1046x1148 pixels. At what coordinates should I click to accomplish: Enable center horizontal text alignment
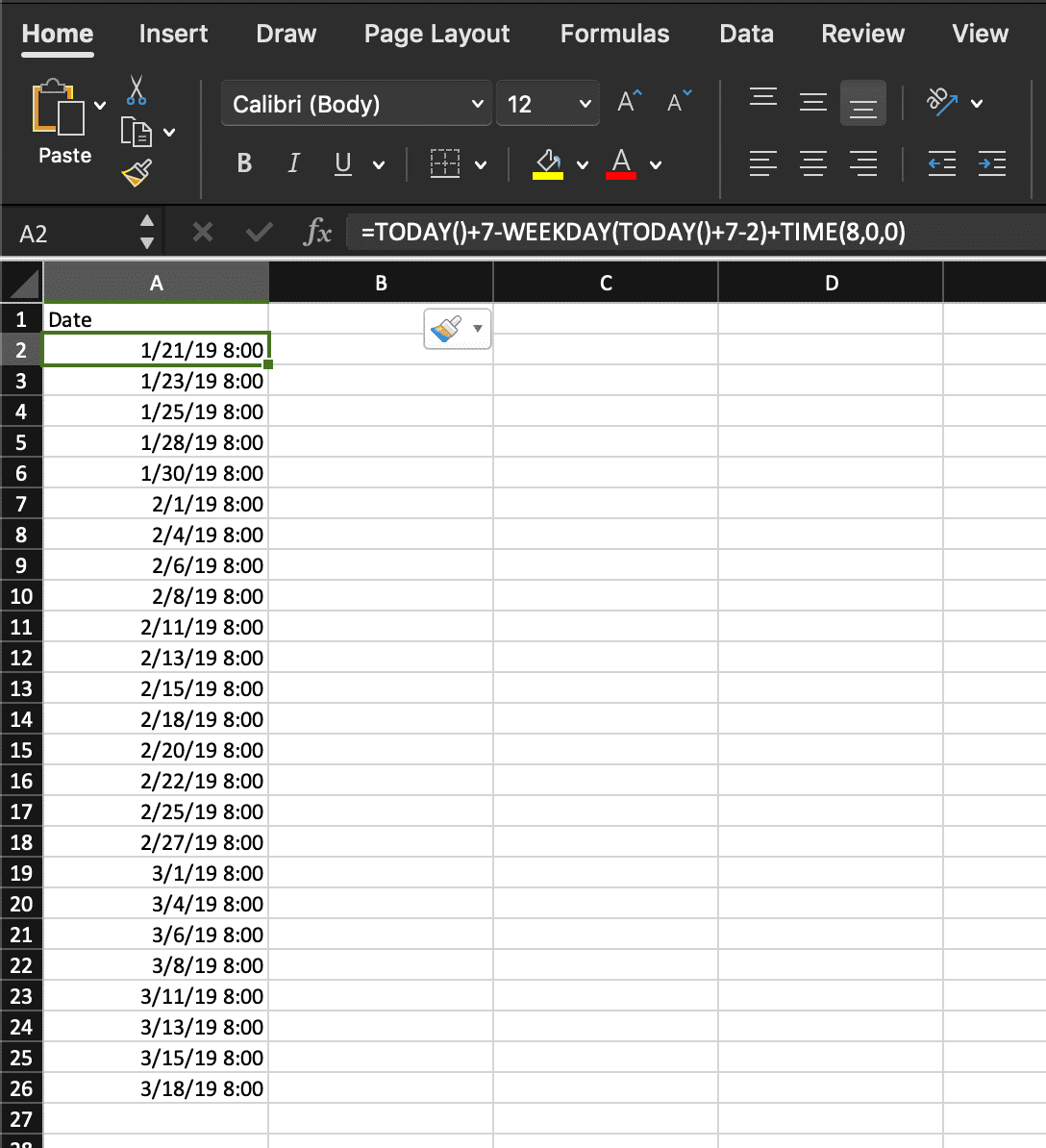pos(812,164)
